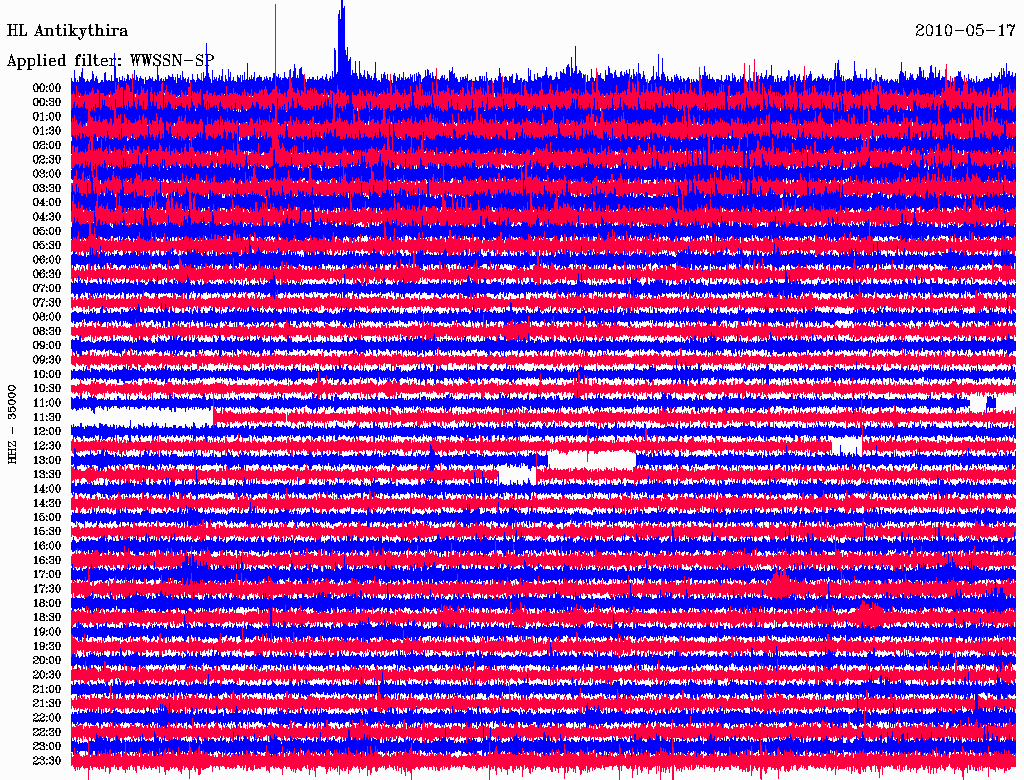Click the 20:00 time label
Viewport: 1024px width, 780px height.
tap(47, 660)
